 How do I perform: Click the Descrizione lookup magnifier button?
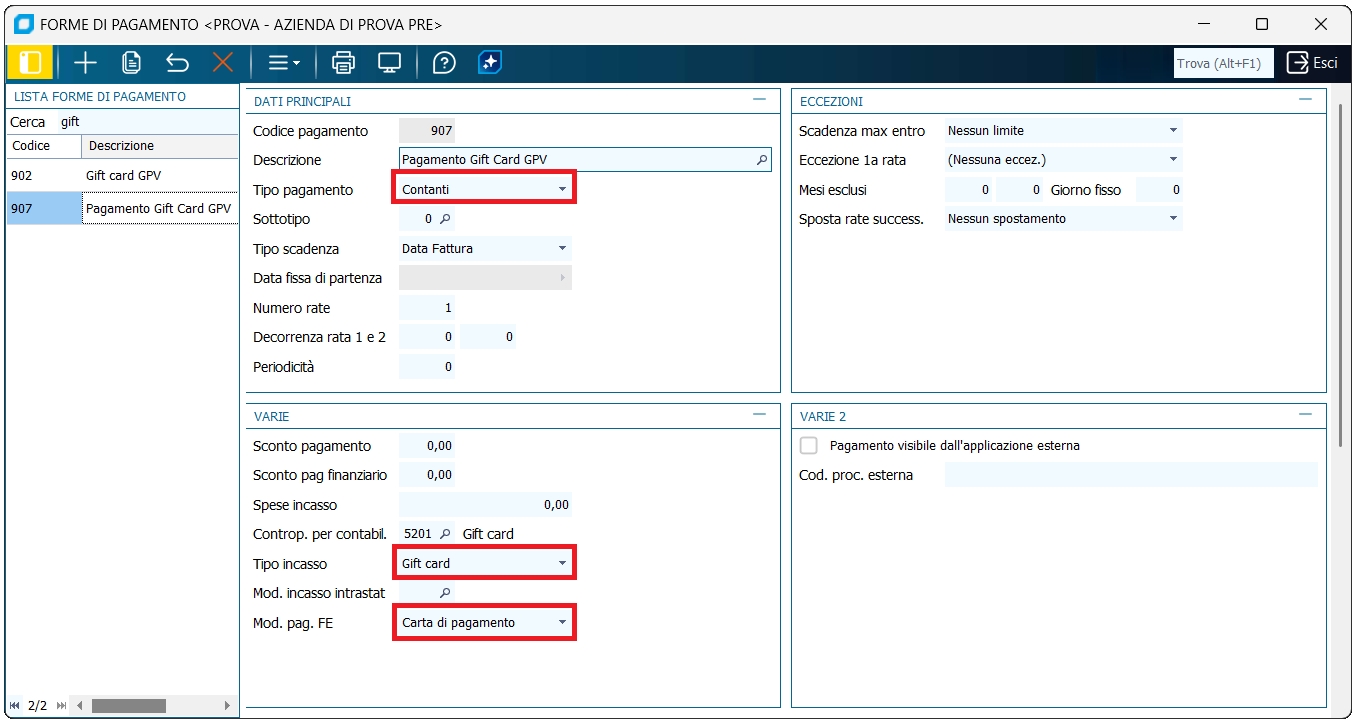(x=761, y=160)
